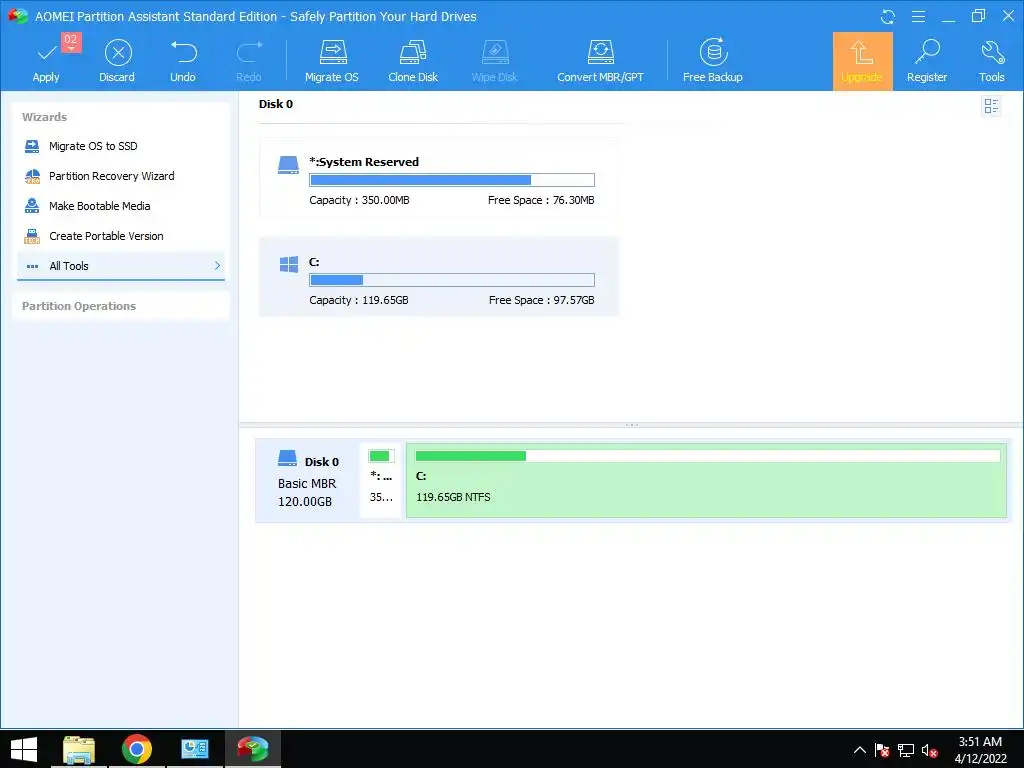Screen dimensions: 1024x768
Task: Click the Free Space : 76.30MB text
Action: [541, 200]
